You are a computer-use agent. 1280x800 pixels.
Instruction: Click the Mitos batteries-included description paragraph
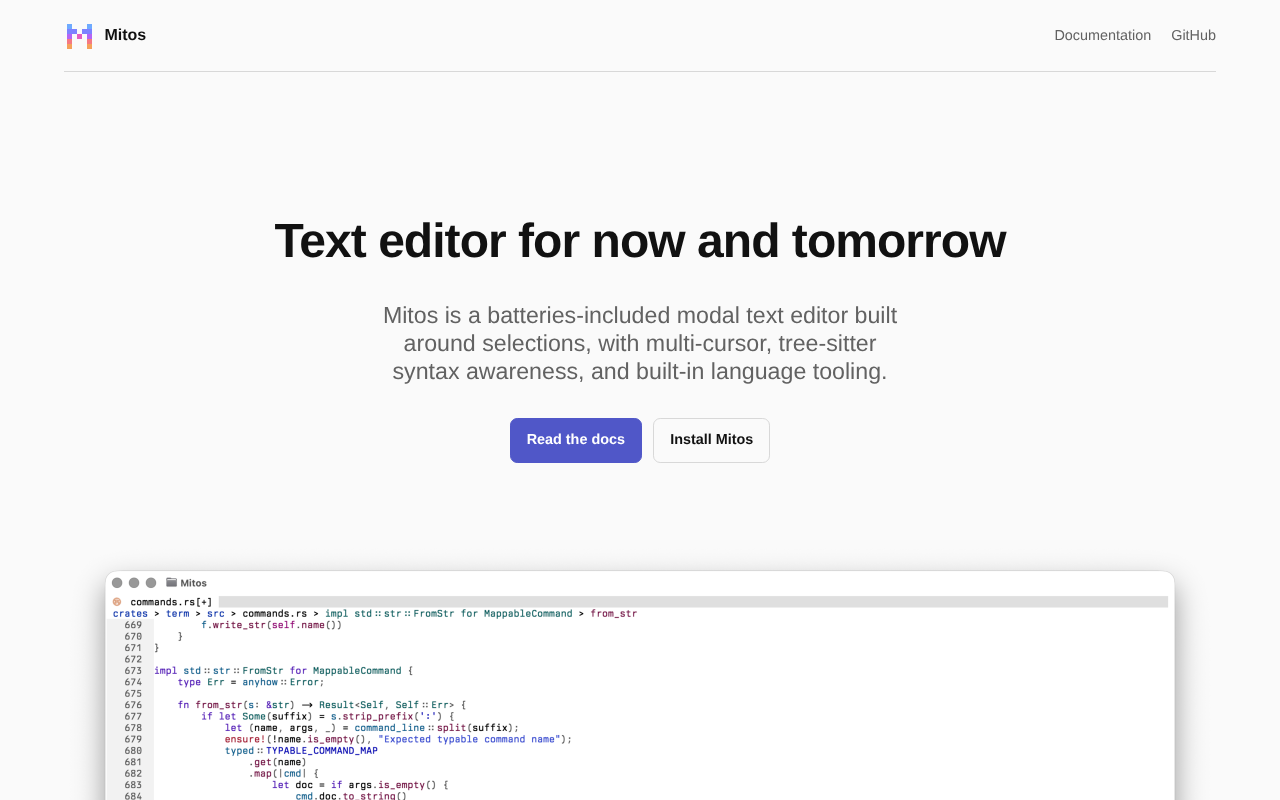(x=640, y=344)
